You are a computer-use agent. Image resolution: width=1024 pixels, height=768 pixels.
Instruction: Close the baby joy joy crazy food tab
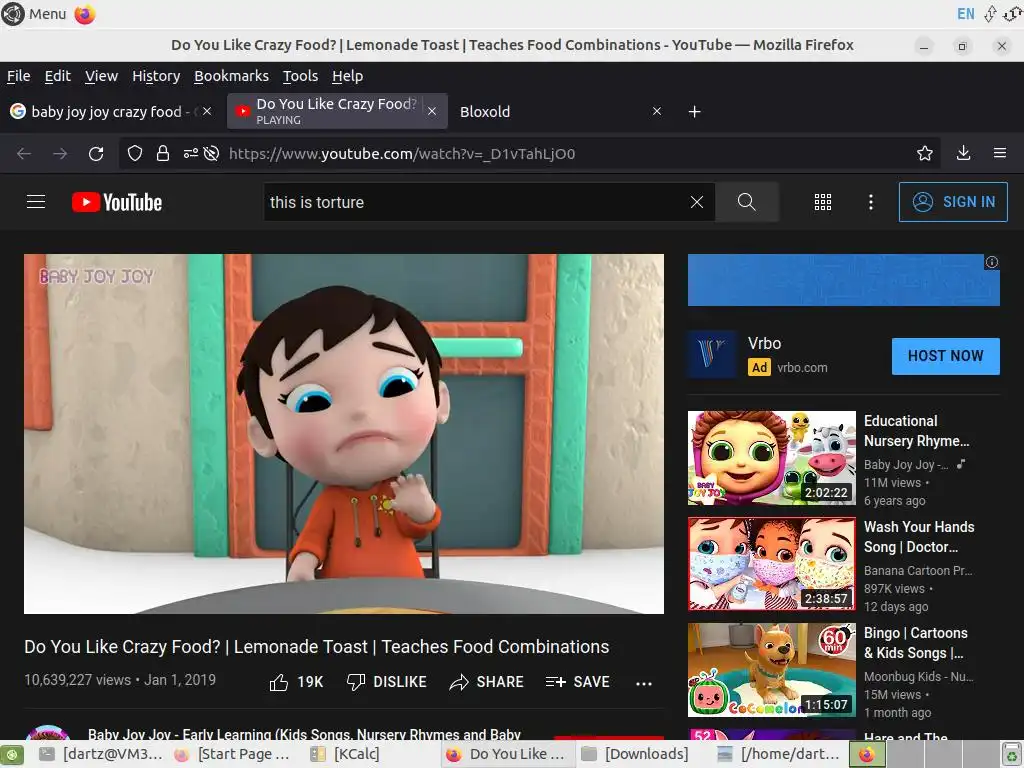tap(207, 111)
